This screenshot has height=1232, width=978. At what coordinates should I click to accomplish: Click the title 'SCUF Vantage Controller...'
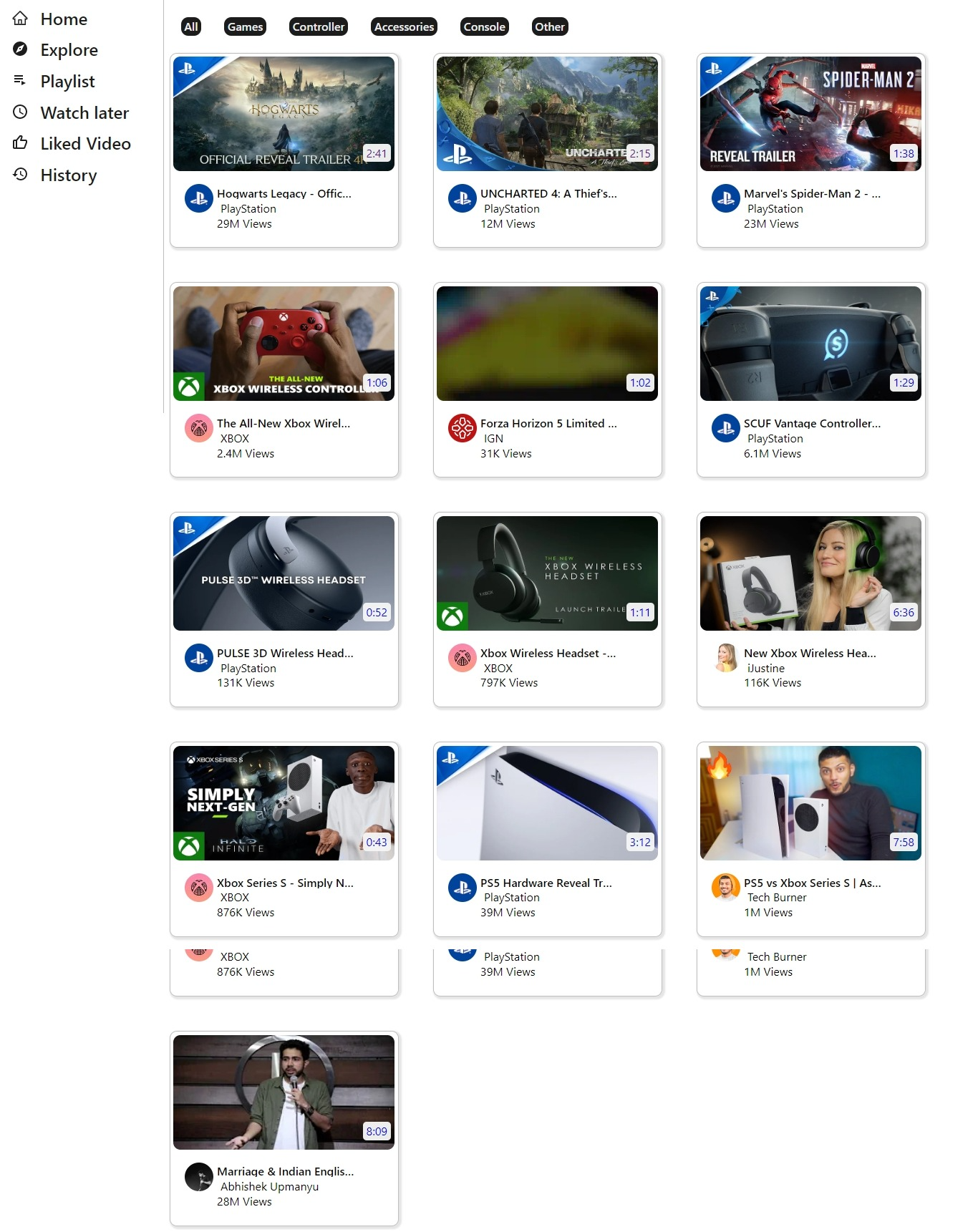[813, 423]
